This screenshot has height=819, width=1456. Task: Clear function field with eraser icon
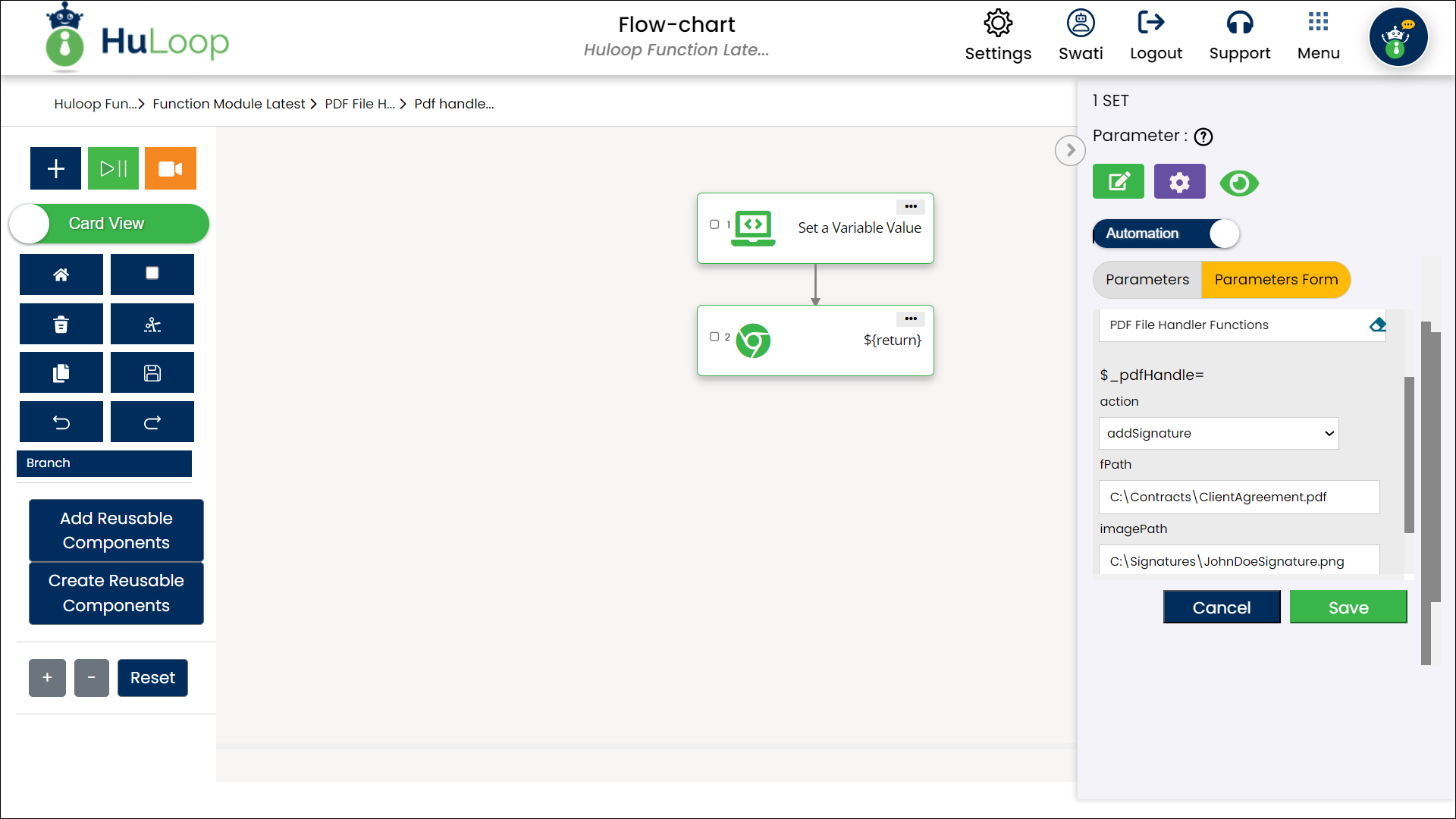(1377, 325)
